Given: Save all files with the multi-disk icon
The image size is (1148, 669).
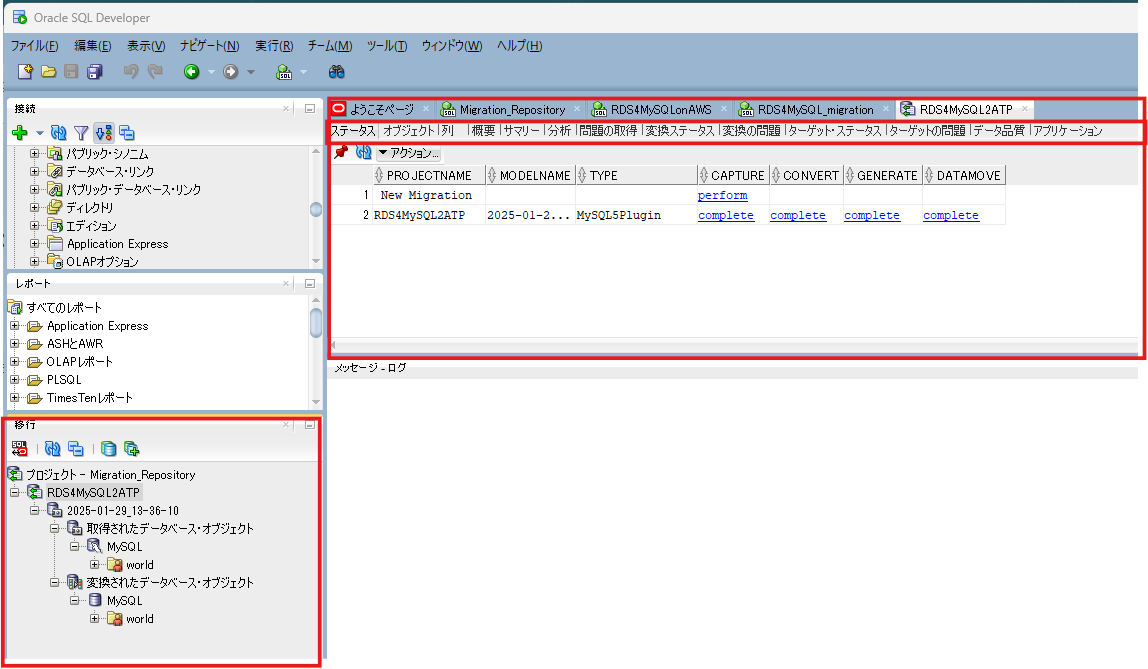Looking at the screenshot, I should click(x=94, y=71).
